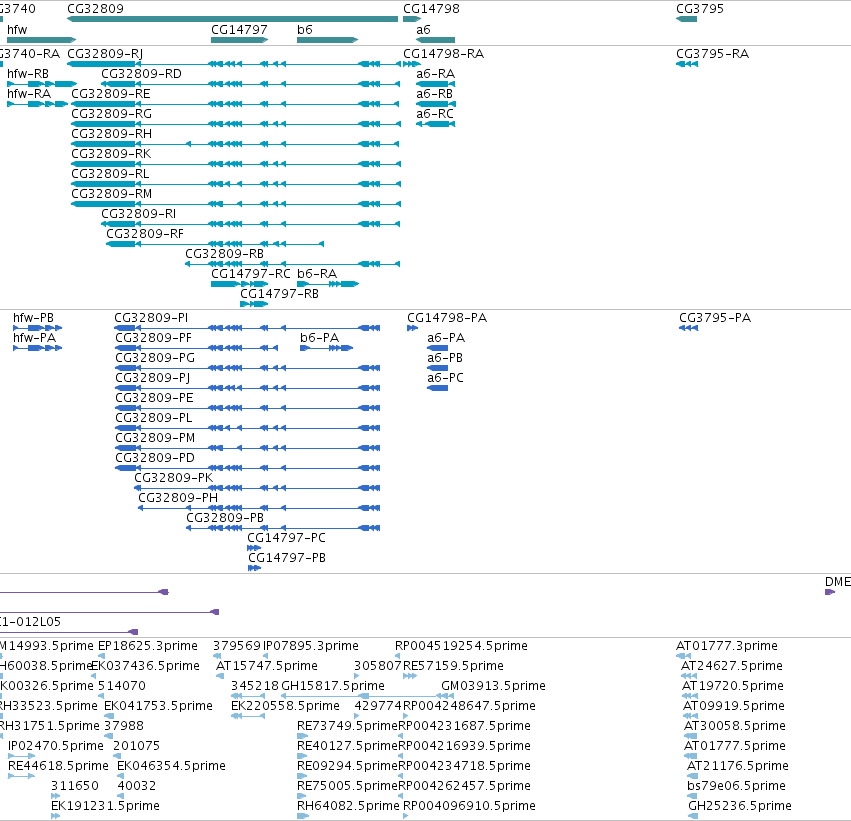Select the hfw gene feature
This screenshot has width=851, height=821.
click(x=41, y=40)
